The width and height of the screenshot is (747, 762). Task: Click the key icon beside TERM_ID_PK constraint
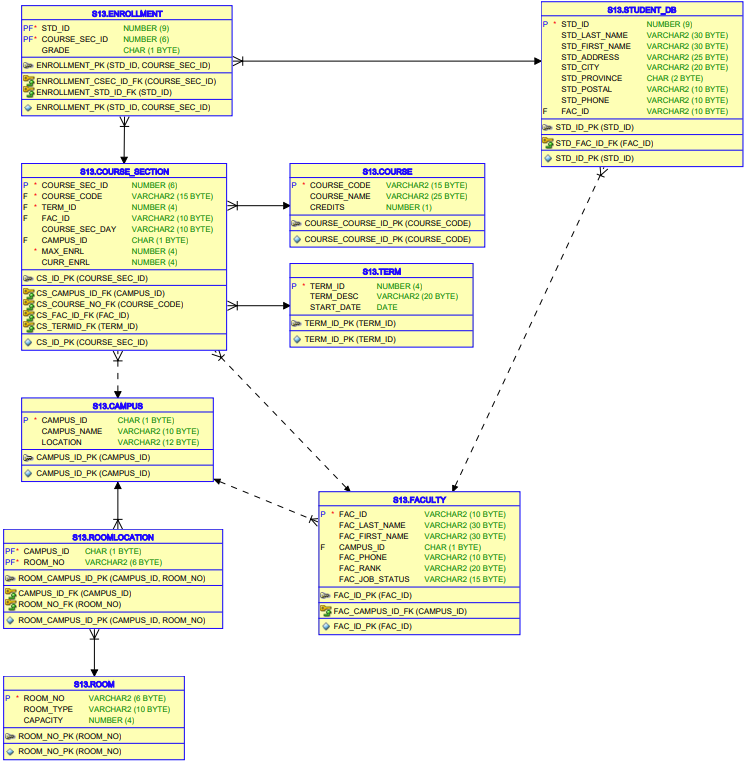tap(296, 324)
